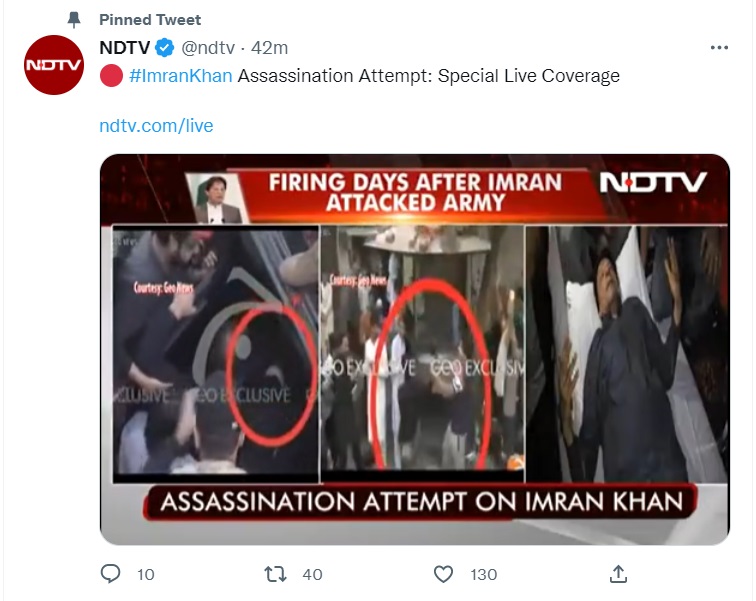Image resolution: width=756 pixels, height=601 pixels.
Task: Open the @ndtv handle profile
Action: 207,48
